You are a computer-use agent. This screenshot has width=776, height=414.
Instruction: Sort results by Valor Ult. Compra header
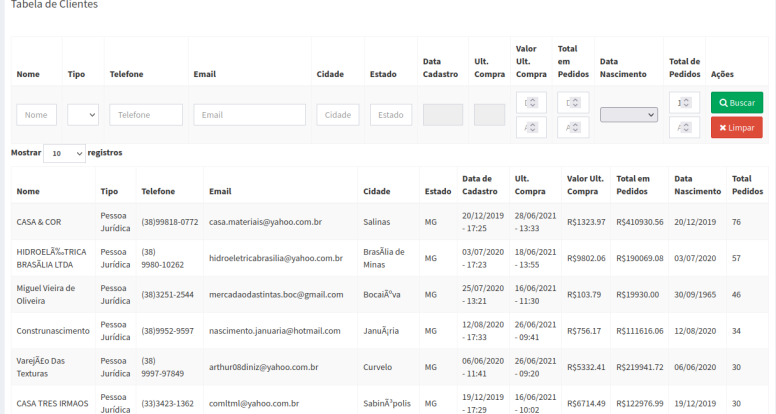pos(585,185)
